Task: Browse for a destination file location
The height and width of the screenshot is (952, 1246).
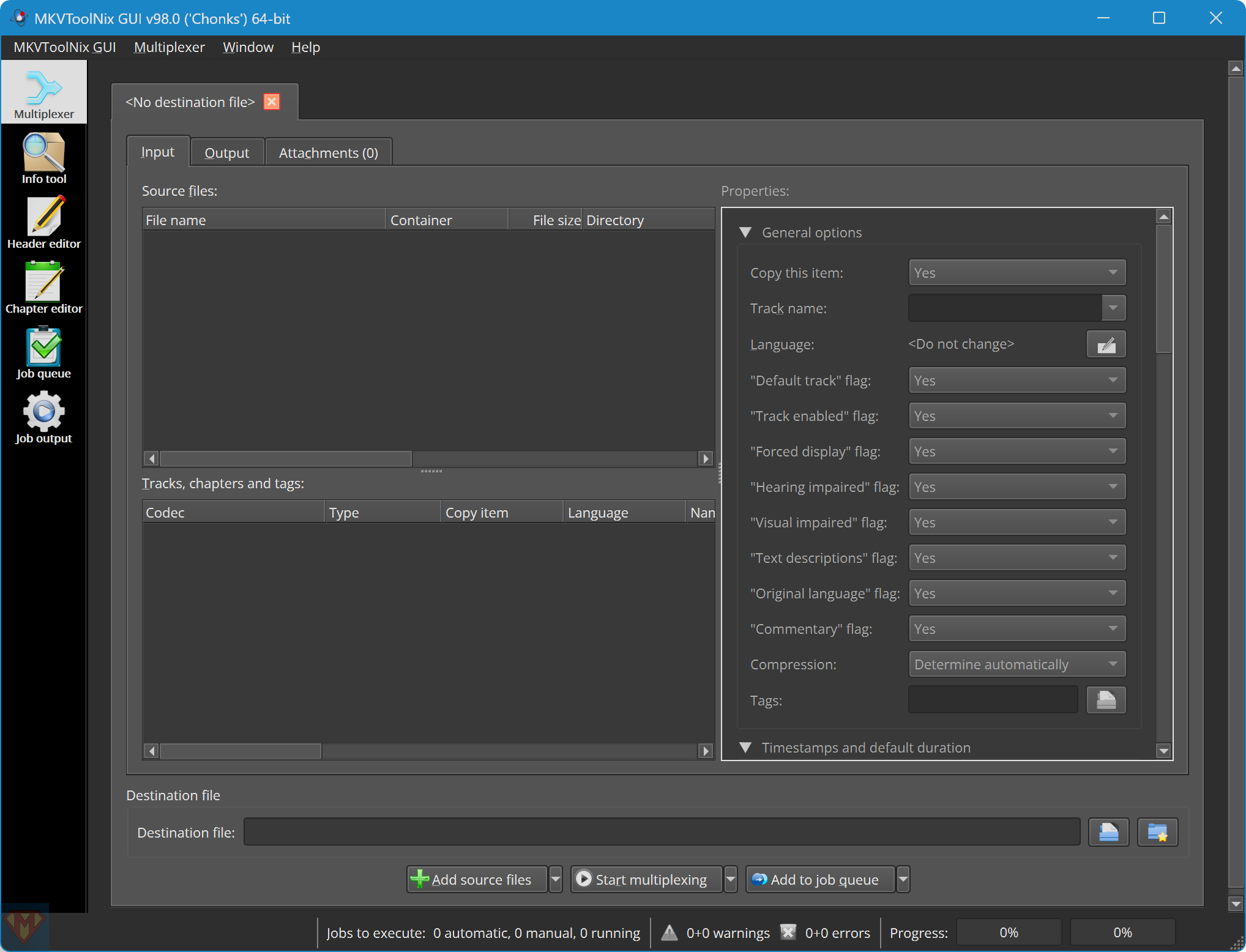Action: click(1108, 832)
